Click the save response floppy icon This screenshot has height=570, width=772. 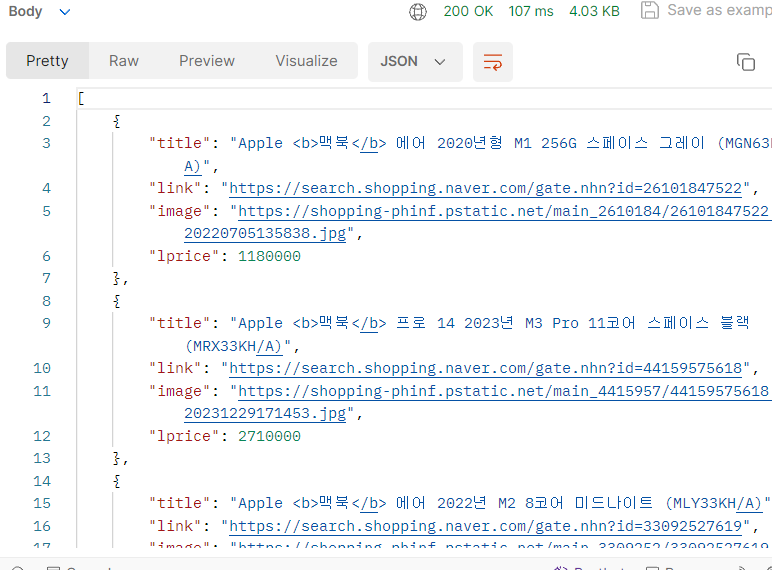649,10
